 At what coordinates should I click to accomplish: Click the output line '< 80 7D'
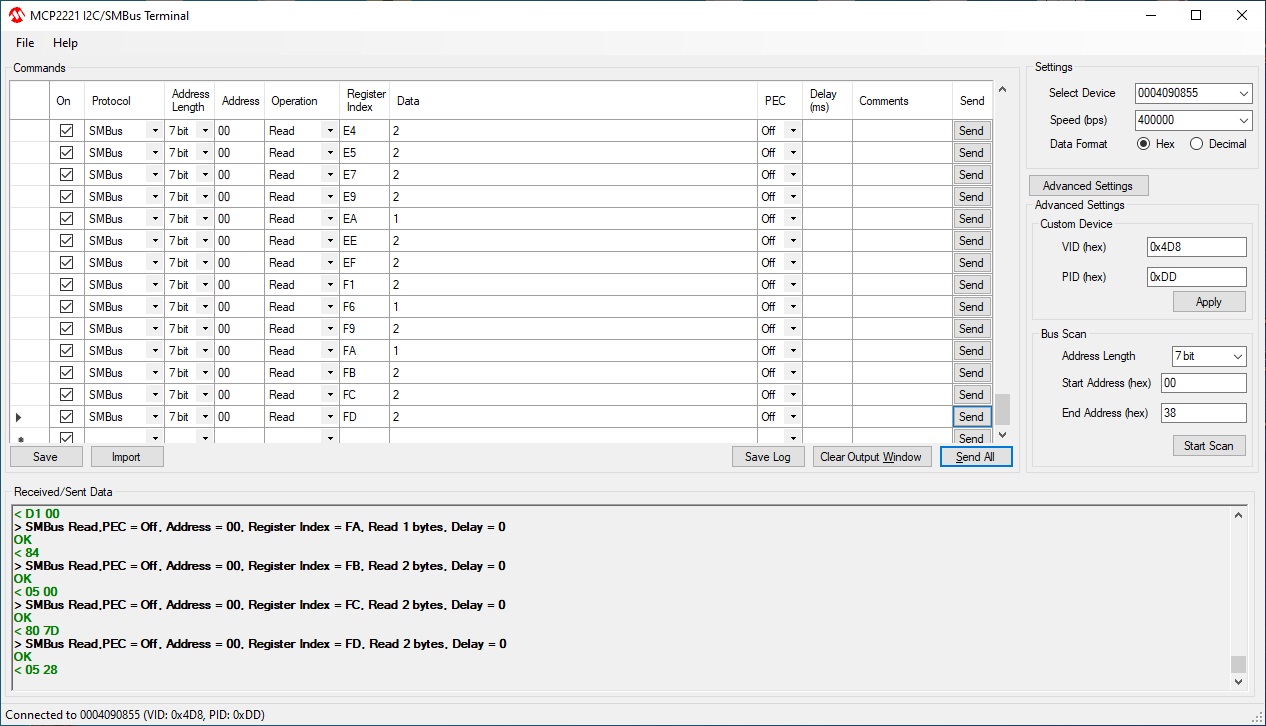[x=36, y=631]
